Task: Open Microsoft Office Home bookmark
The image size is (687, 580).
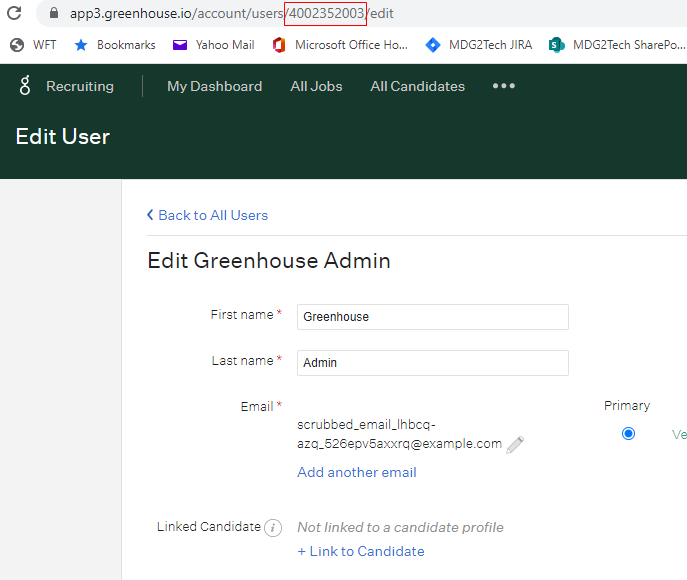Action: (x=340, y=45)
